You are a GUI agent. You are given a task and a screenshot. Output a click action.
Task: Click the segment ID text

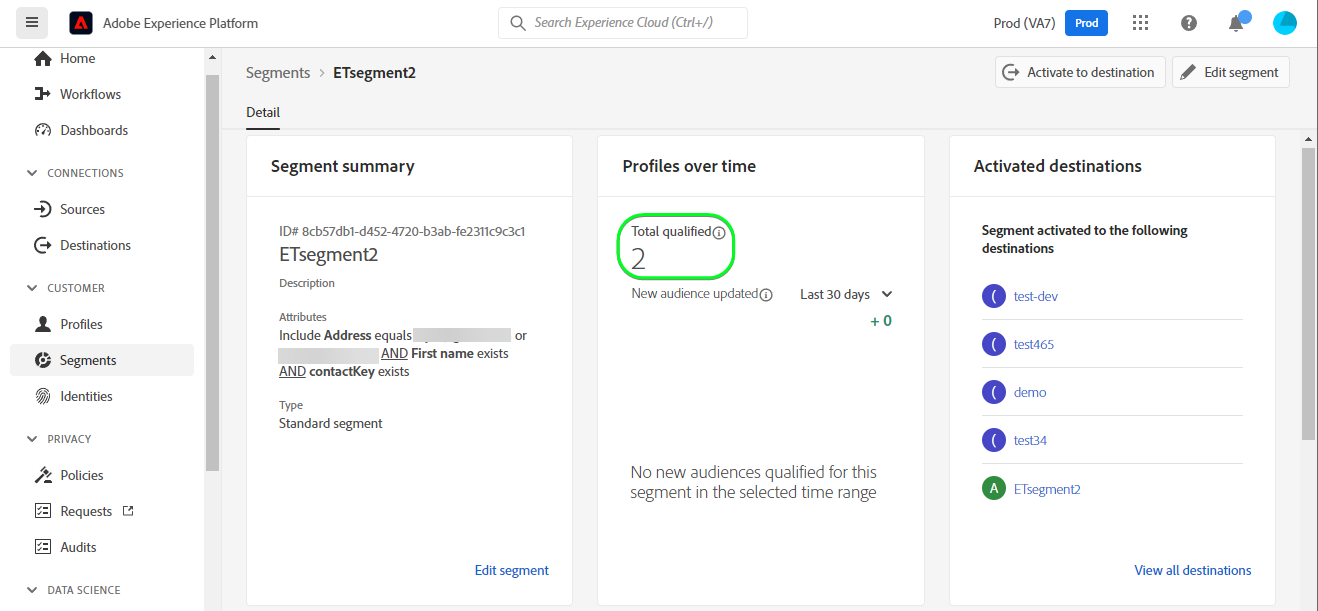402,231
